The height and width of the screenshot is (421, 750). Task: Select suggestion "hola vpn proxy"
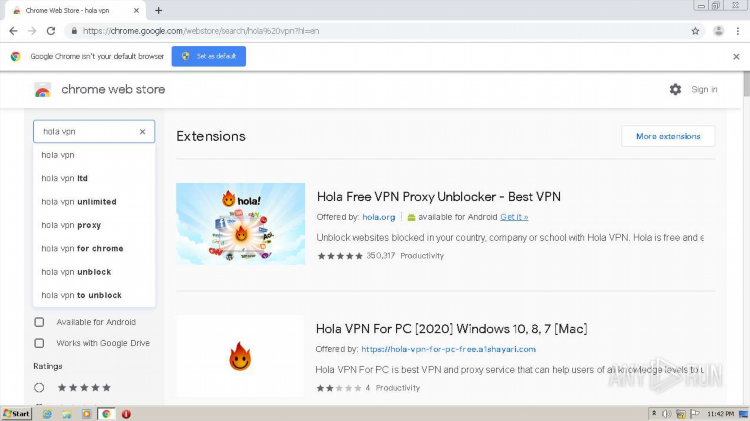point(94,225)
